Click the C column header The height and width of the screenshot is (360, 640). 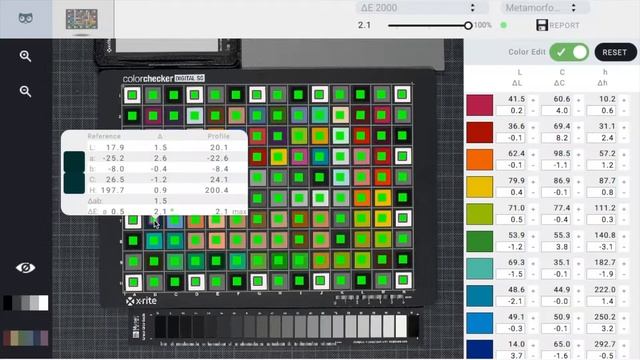pyautogui.click(x=562, y=72)
